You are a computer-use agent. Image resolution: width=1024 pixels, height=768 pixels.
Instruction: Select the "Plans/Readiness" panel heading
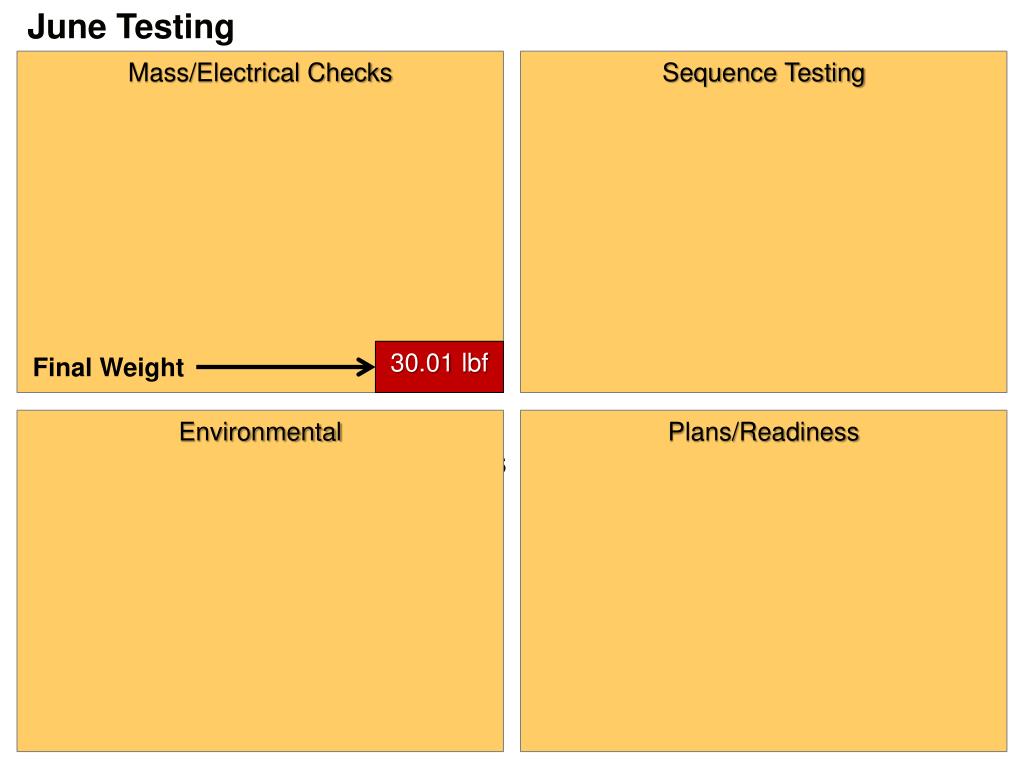[x=763, y=432]
